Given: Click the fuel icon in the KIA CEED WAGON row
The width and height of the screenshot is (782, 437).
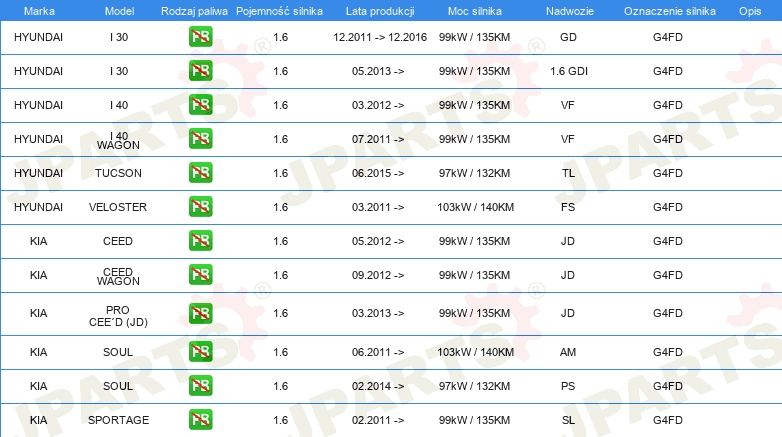Looking at the screenshot, I should pos(200,275).
